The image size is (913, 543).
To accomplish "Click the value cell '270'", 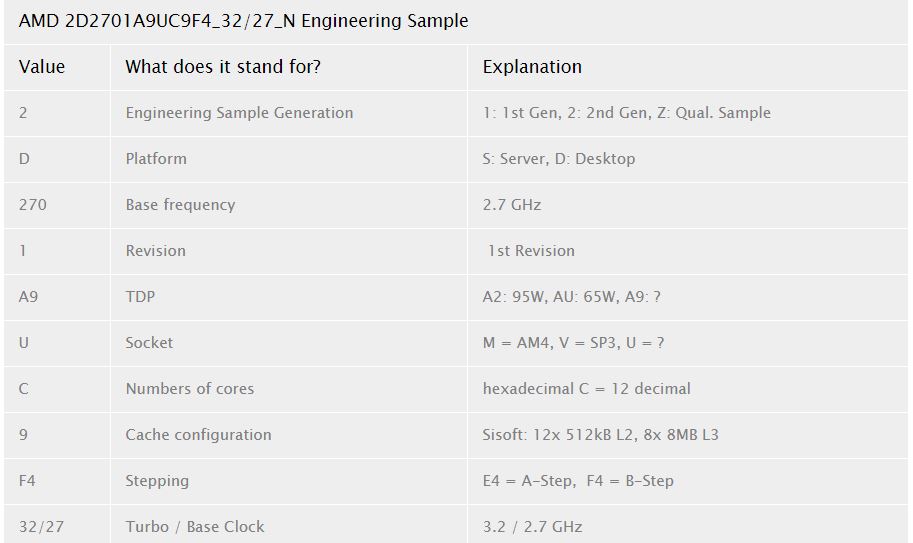I will pyautogui.click(x=33, y=205).
